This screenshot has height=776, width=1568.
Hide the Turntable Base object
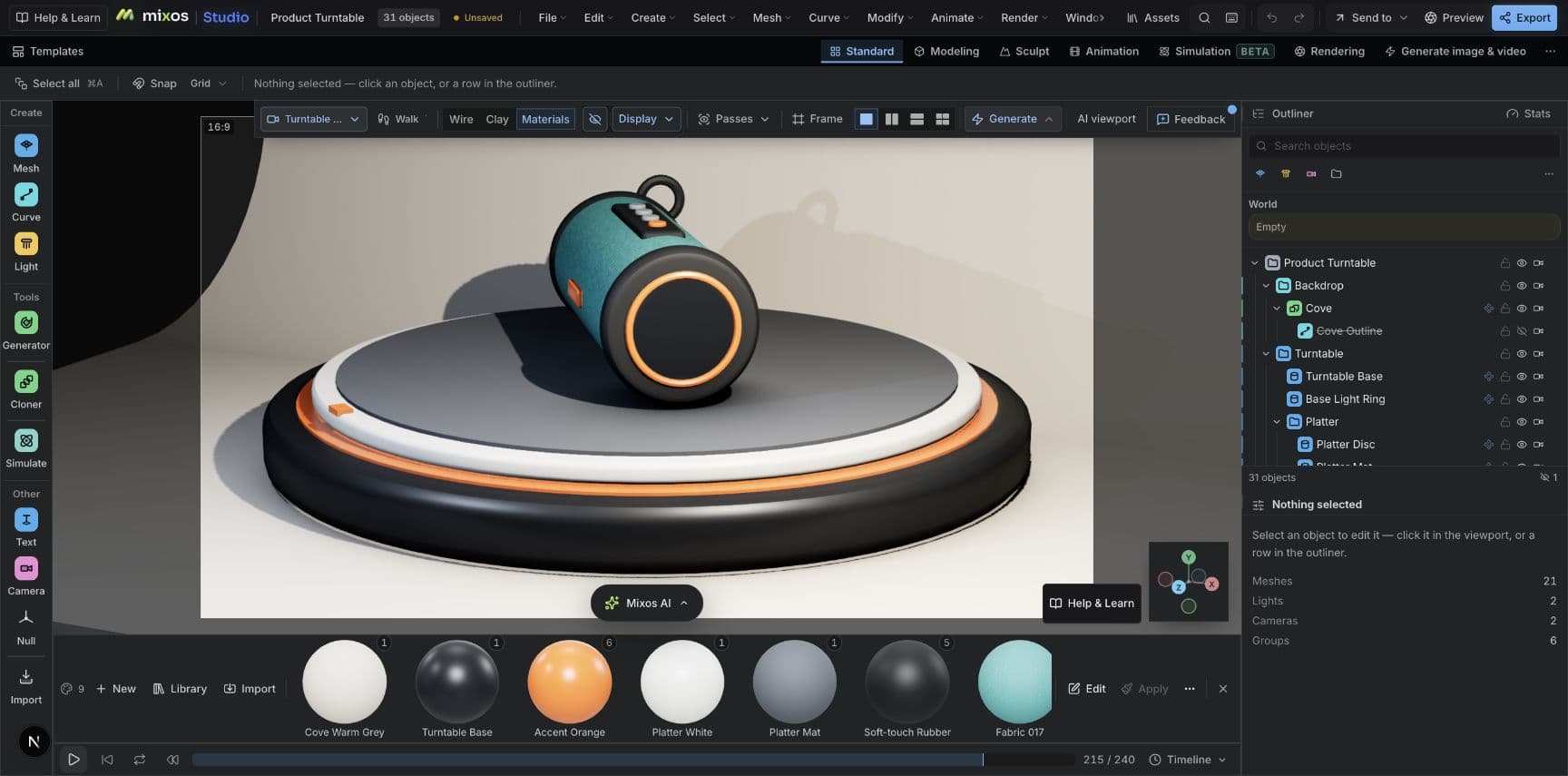pos(1522,377)
